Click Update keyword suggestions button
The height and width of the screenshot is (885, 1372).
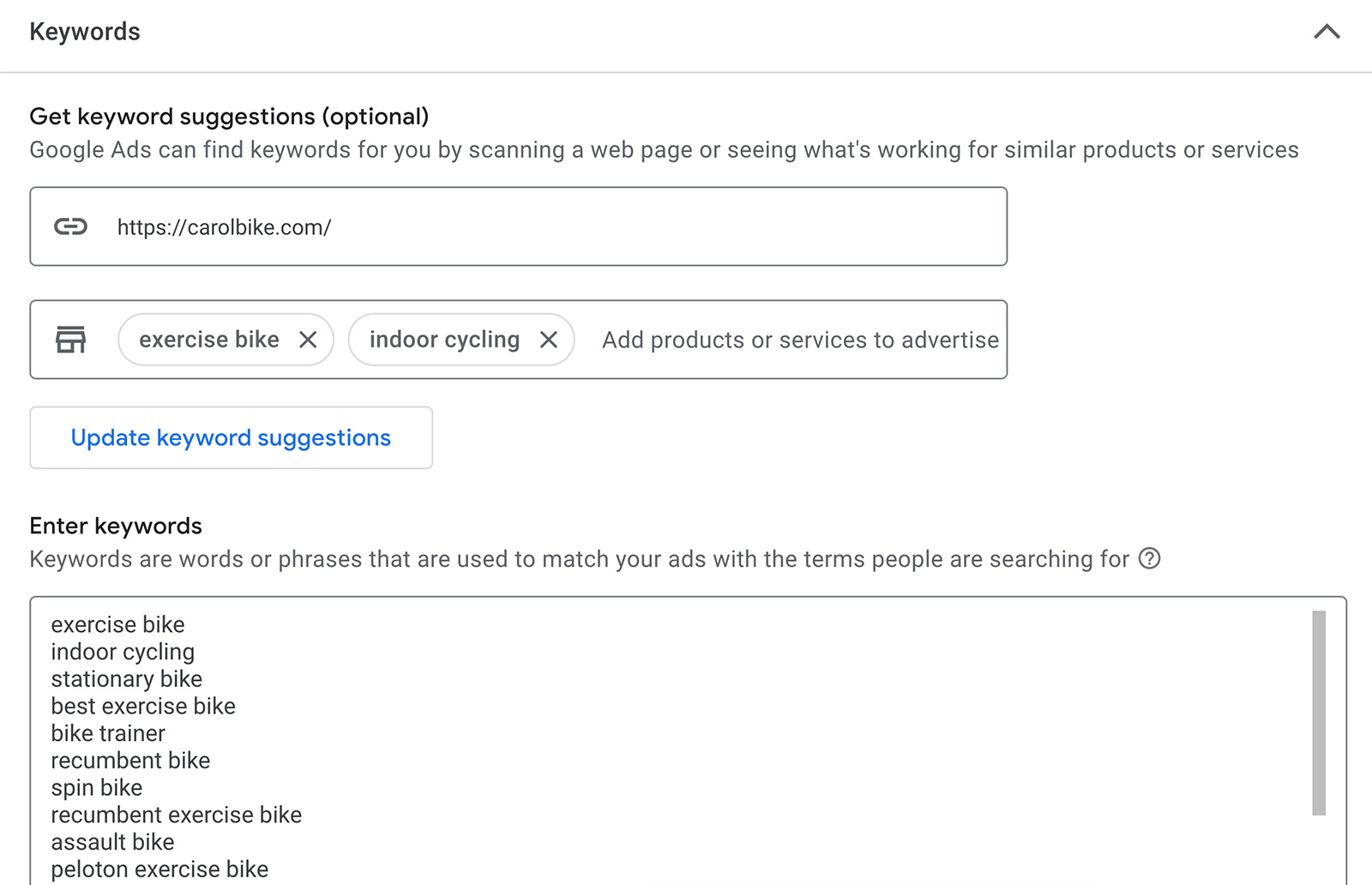click(x=231, y=437)
